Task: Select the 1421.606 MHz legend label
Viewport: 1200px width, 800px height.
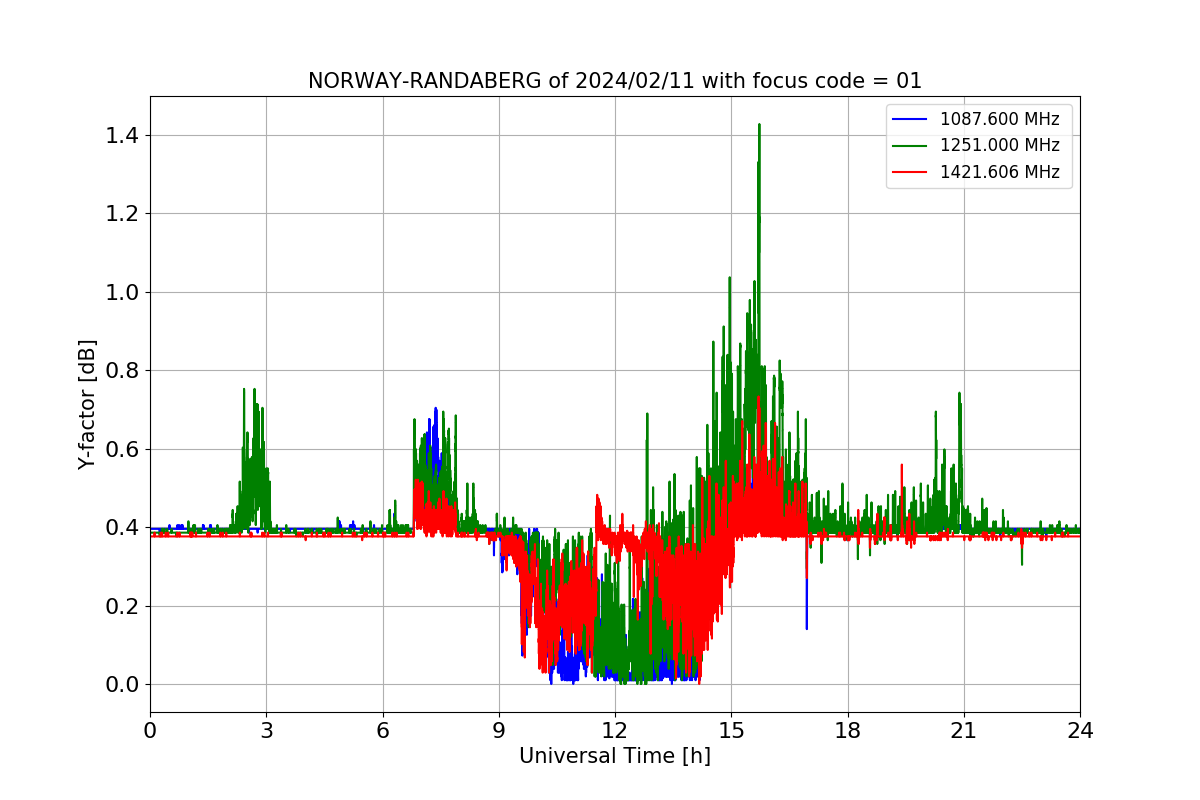Action: point(999,172)
